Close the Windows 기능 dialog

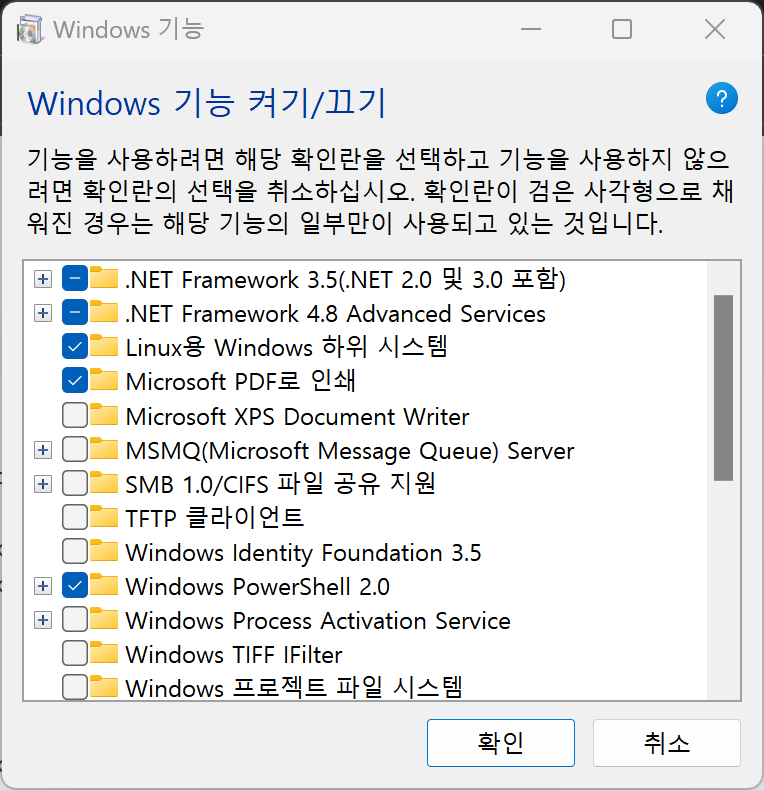715,29
